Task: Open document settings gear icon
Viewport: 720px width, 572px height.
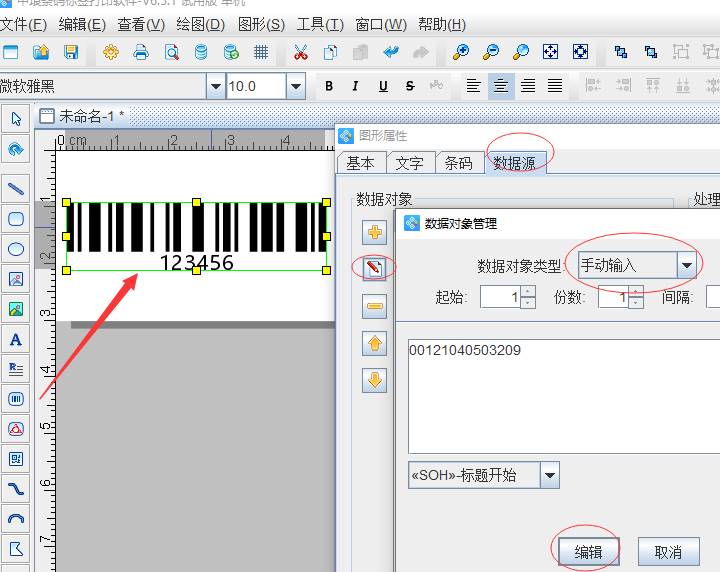Action: coord(111,52)
